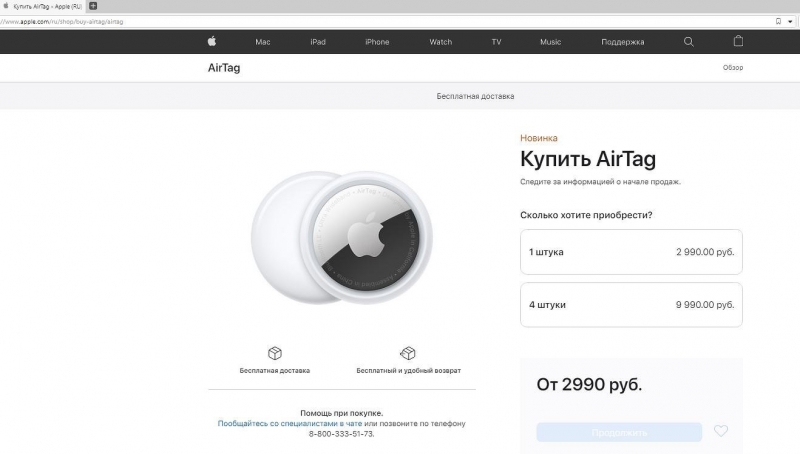Select the 1 штука option
This screenshot has height=454, width=800.
[x=631, y=252]
